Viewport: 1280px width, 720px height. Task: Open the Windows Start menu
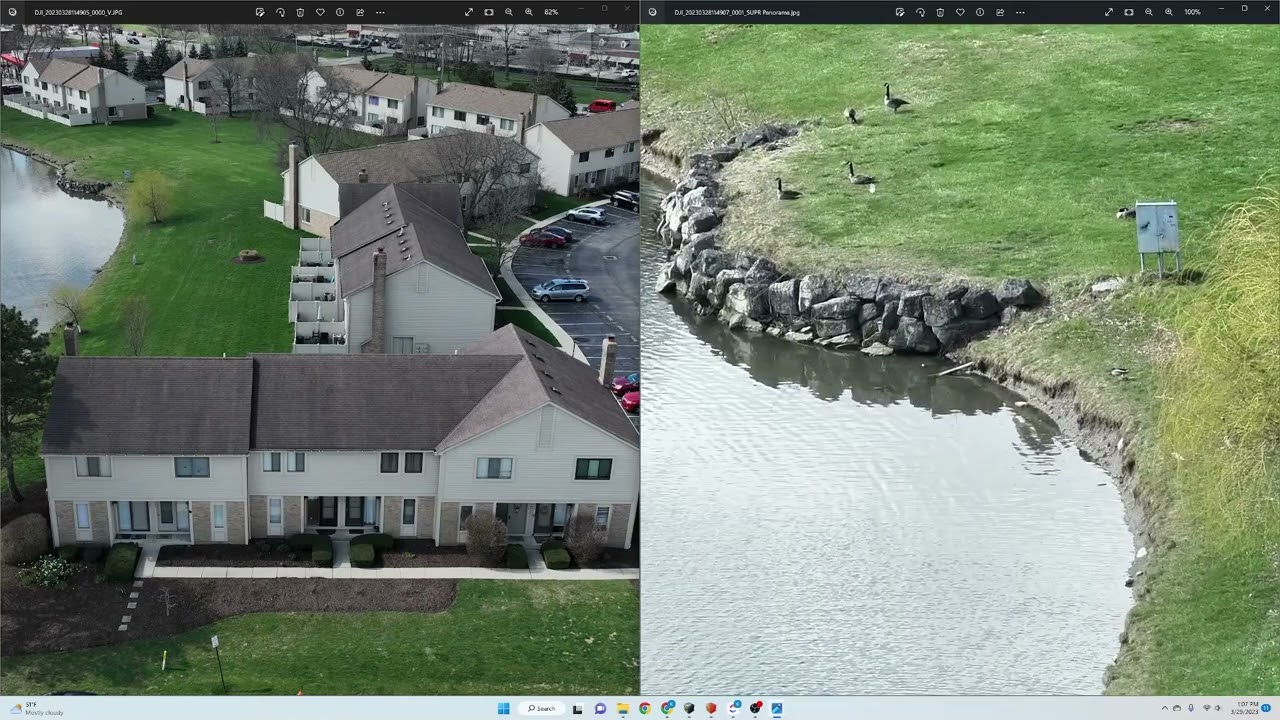pos(503,708)
